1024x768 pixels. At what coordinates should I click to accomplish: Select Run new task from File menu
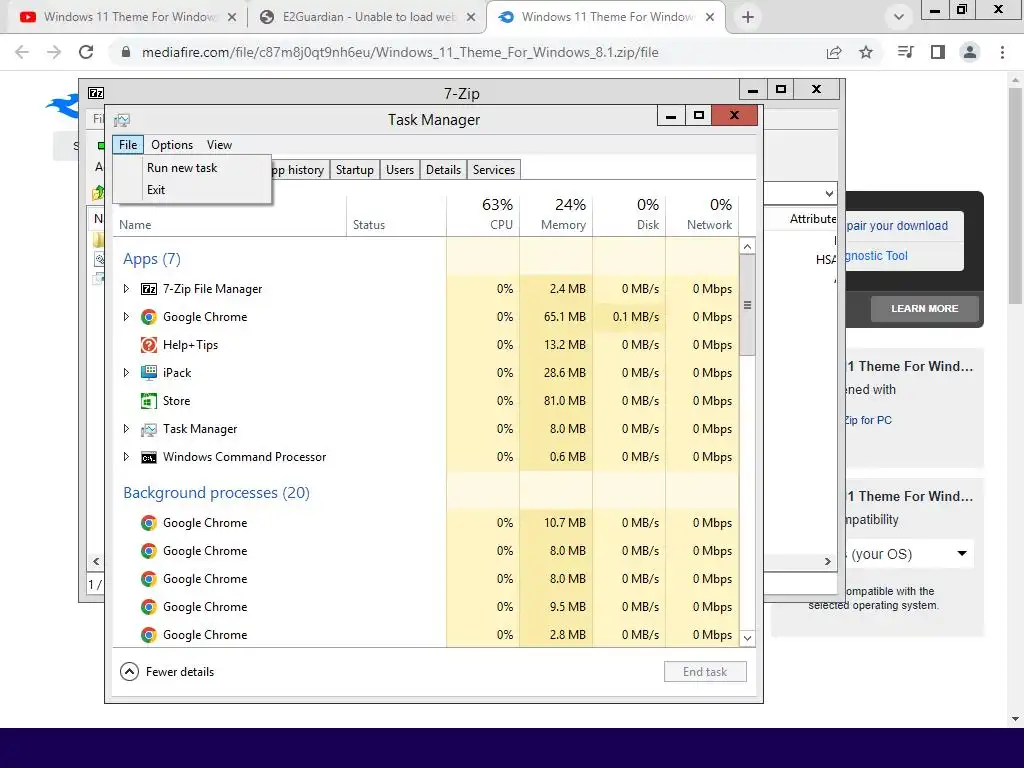182,168
